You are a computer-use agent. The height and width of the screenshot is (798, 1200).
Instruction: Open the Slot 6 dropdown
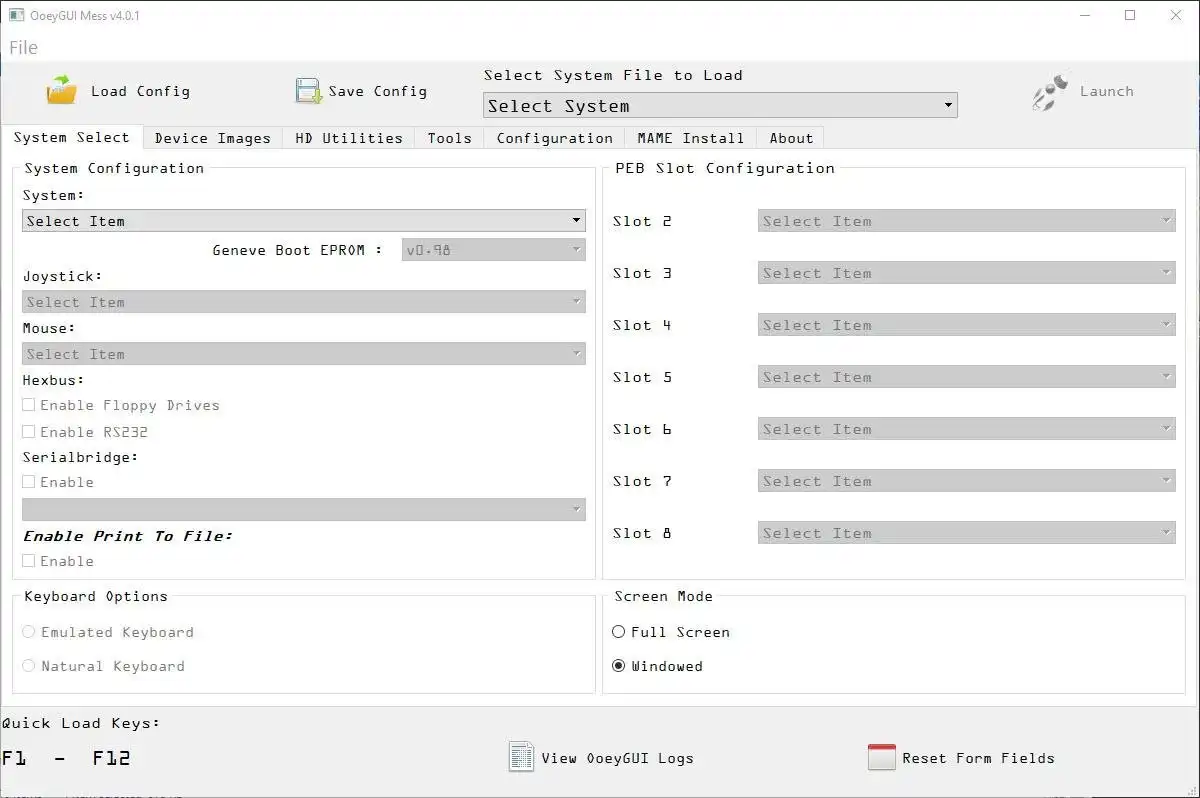pos(967,429)
